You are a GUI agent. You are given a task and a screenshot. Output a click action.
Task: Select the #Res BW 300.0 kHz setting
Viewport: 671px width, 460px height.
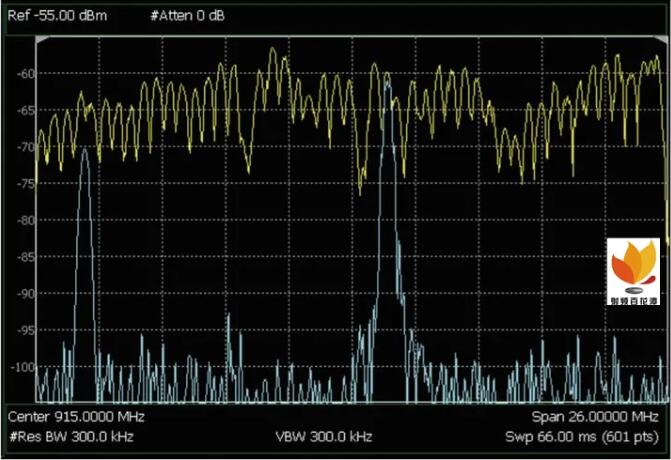pyautogui.click(x=71, y=437)
